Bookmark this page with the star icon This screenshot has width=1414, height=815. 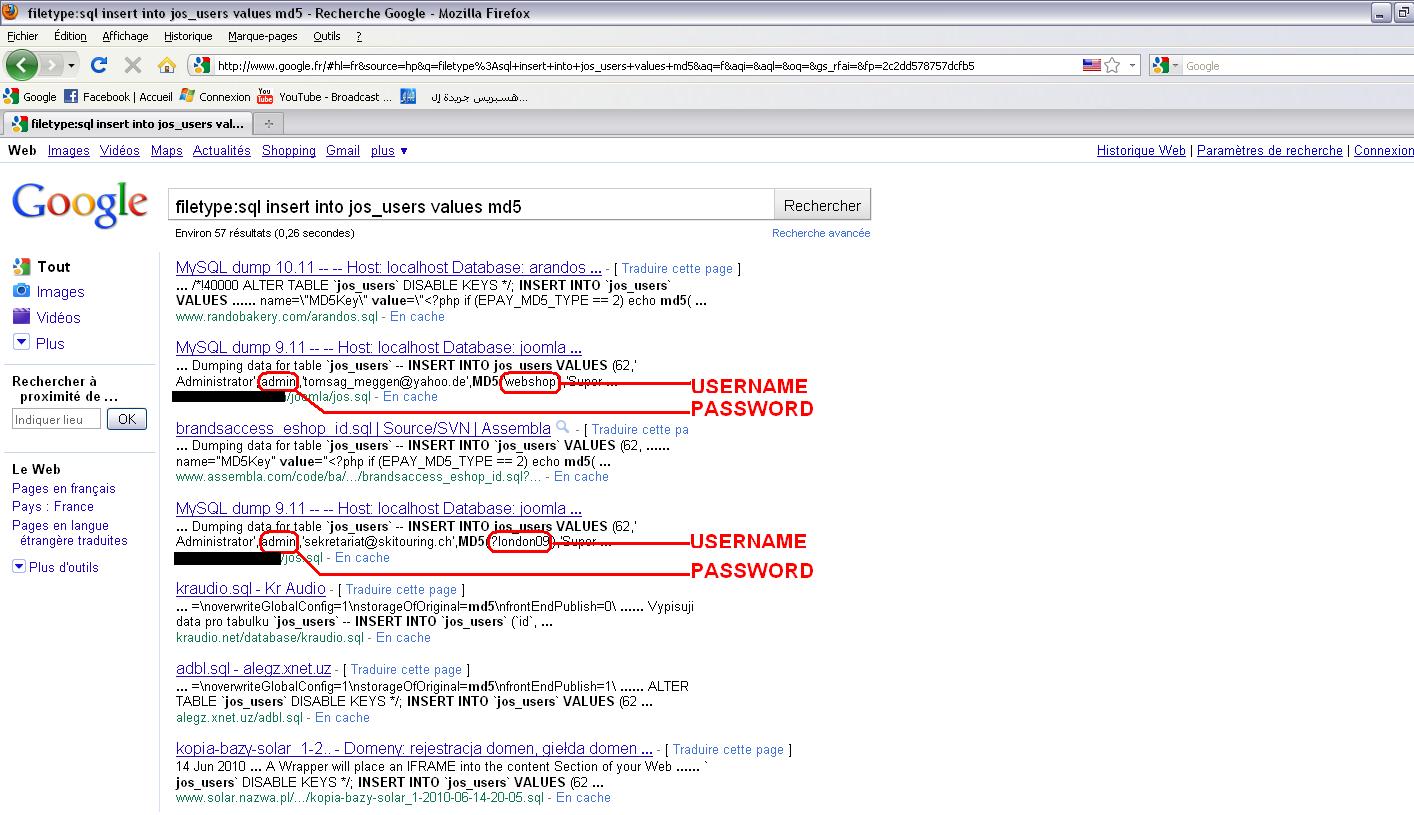point(1110,65)
